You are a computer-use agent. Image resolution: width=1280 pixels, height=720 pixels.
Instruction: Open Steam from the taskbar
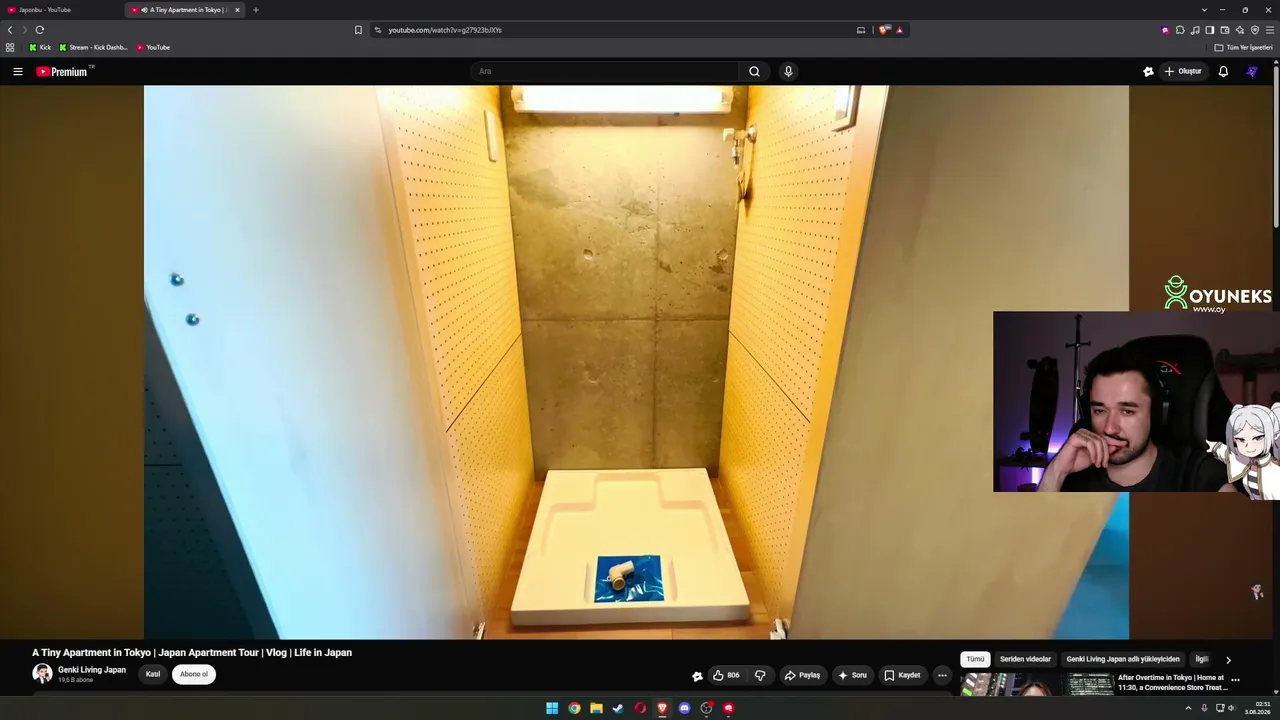coord(618,708)
